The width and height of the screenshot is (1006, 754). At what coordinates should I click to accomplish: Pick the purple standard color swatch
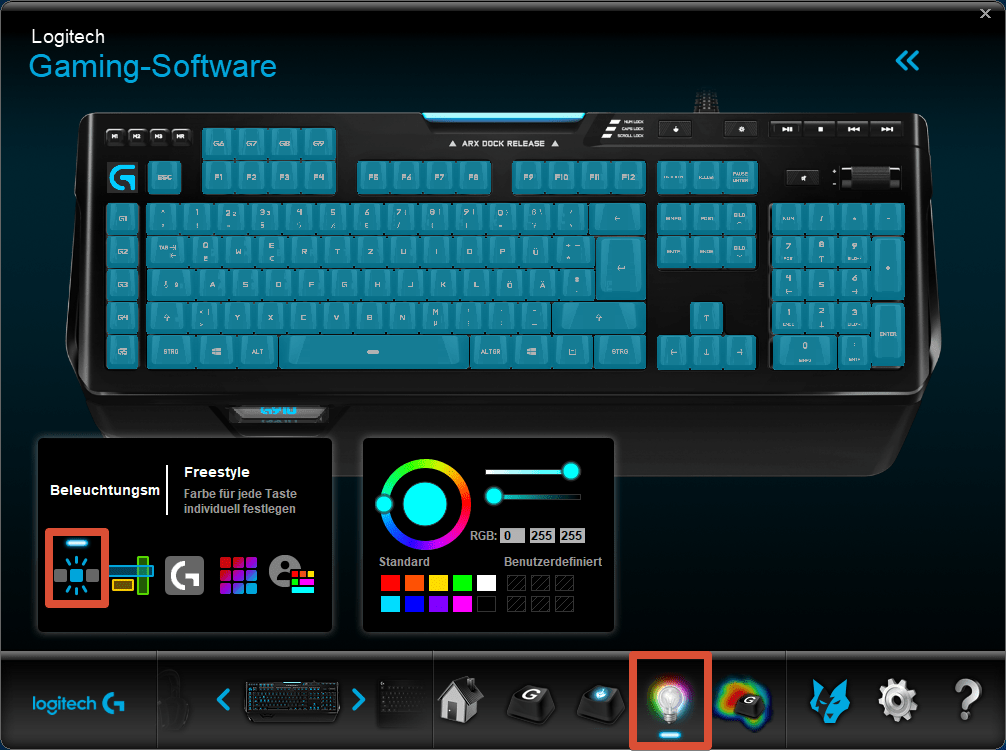[x=438, y=604]
